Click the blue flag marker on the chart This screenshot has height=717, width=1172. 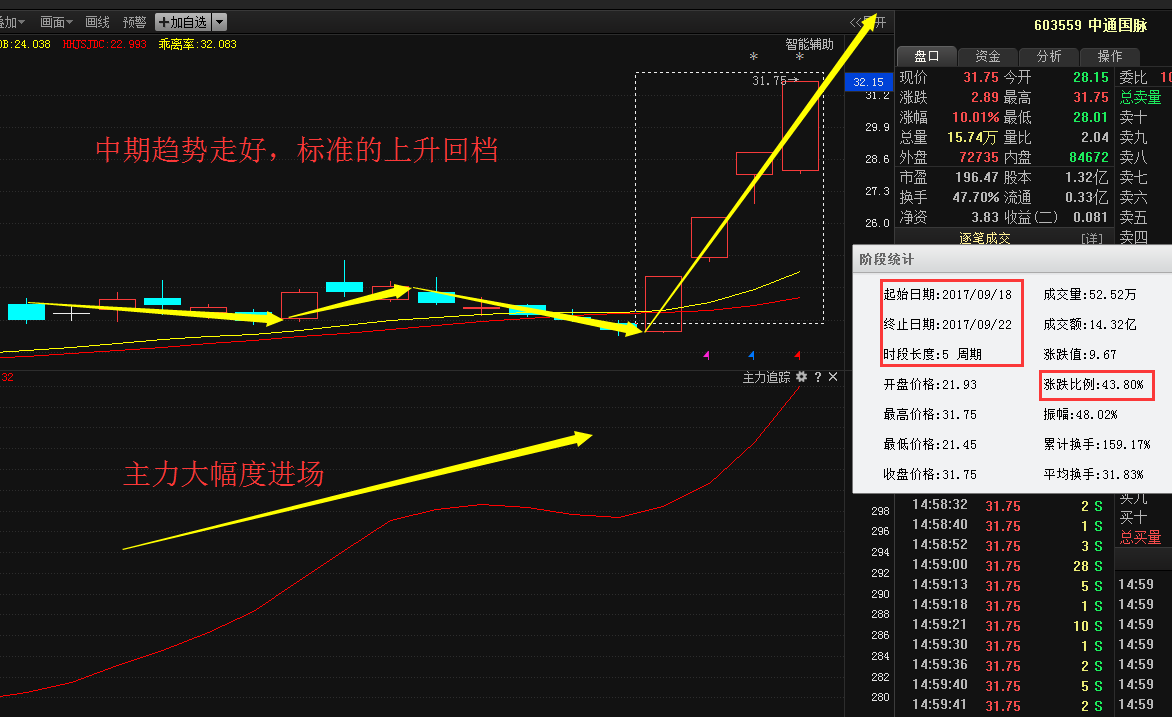[x=751, y=356]
